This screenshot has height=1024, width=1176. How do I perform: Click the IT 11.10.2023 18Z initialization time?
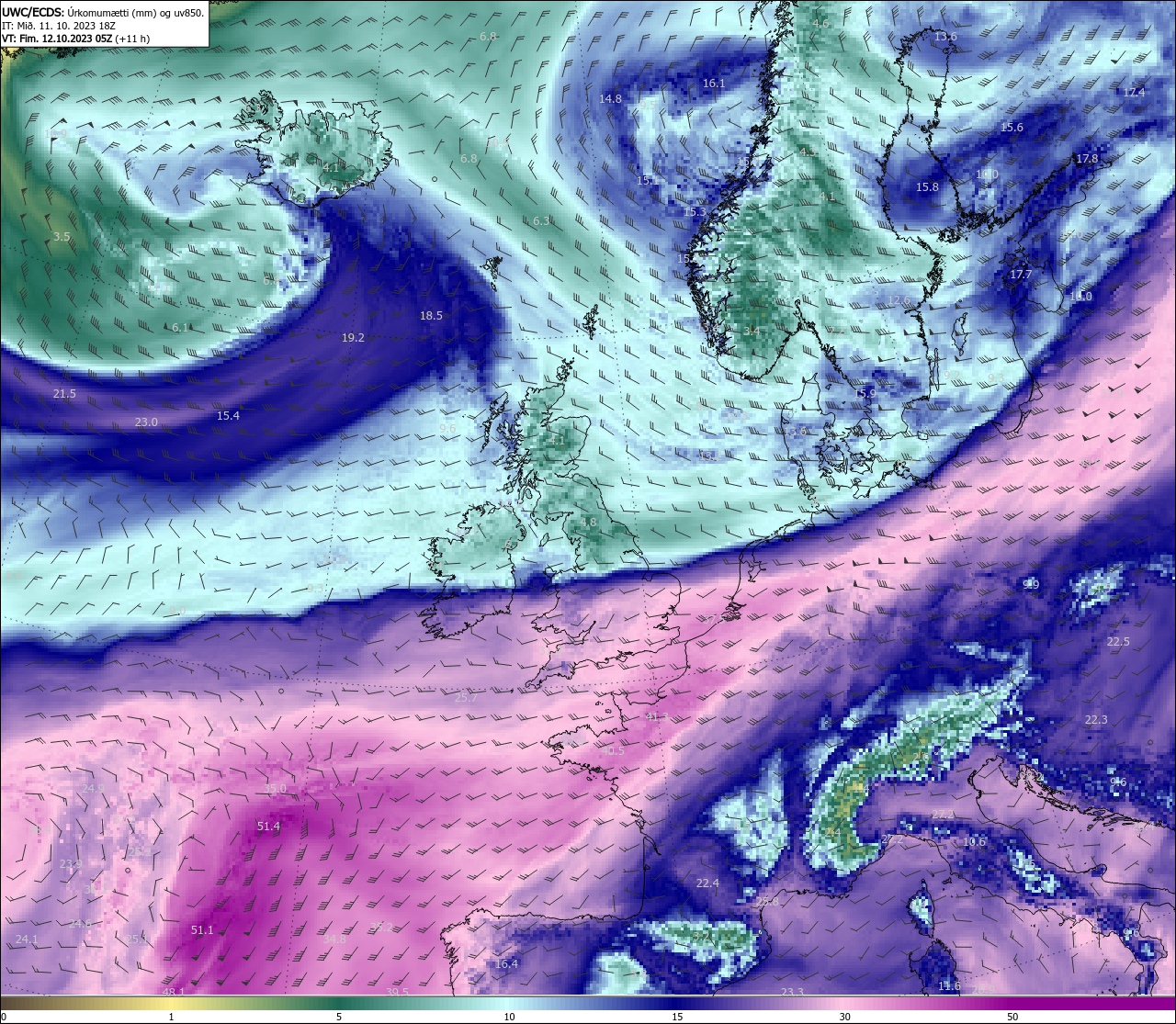point(59,26)
